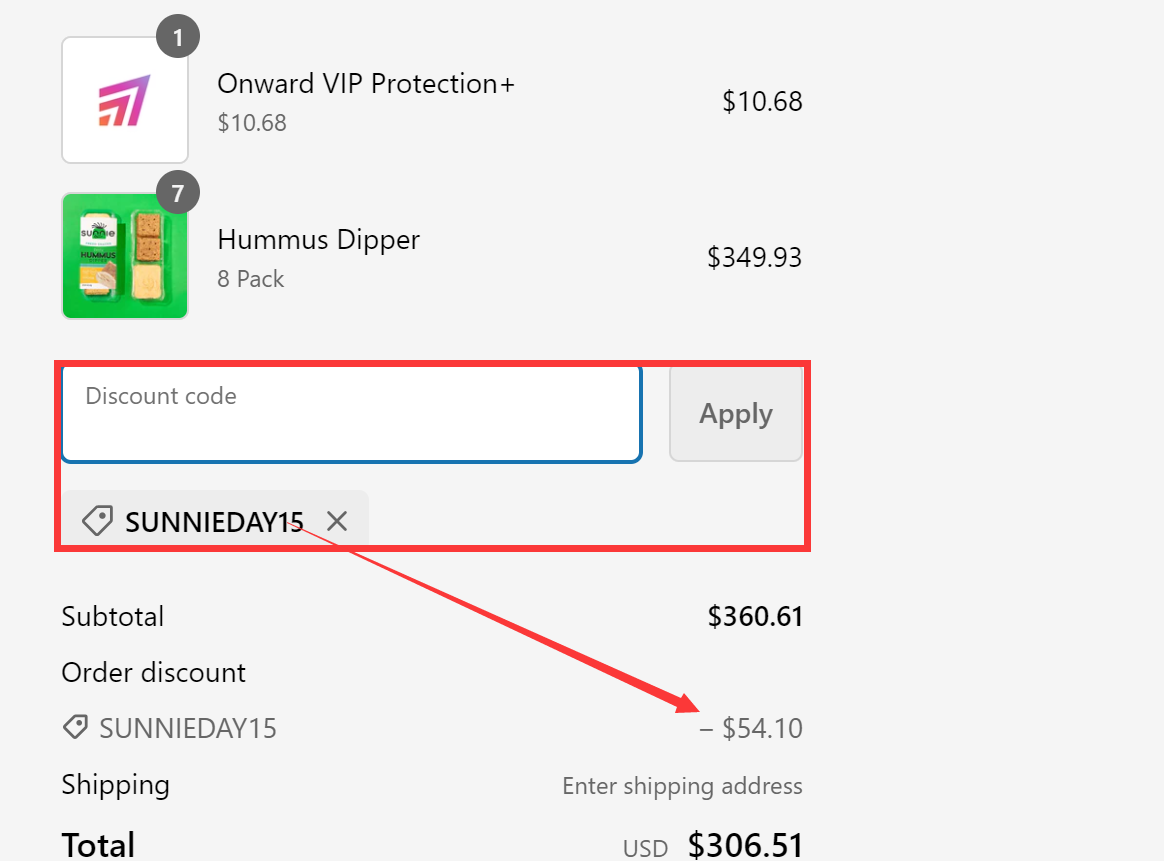Open the Enter shipping address link
The image size is (1164, 861).
(x=682, y=786)
